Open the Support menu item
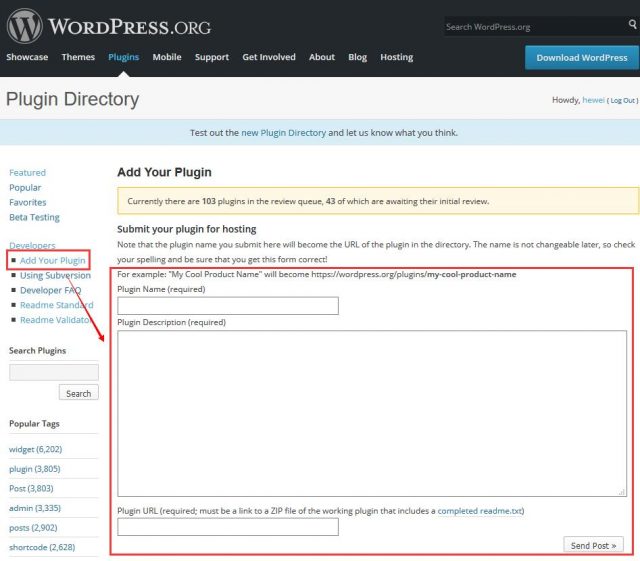640x561 pixels. [212, 57]
